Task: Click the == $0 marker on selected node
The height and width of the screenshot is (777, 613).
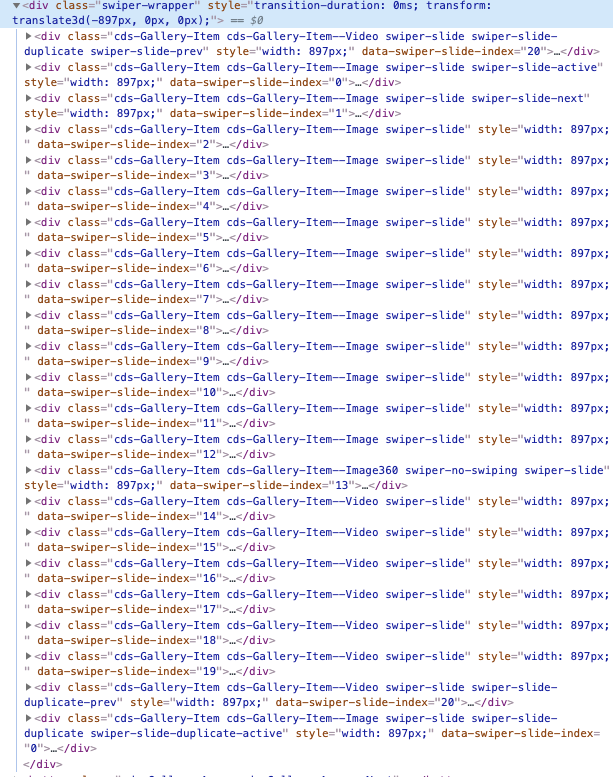Action: point(247,21)
